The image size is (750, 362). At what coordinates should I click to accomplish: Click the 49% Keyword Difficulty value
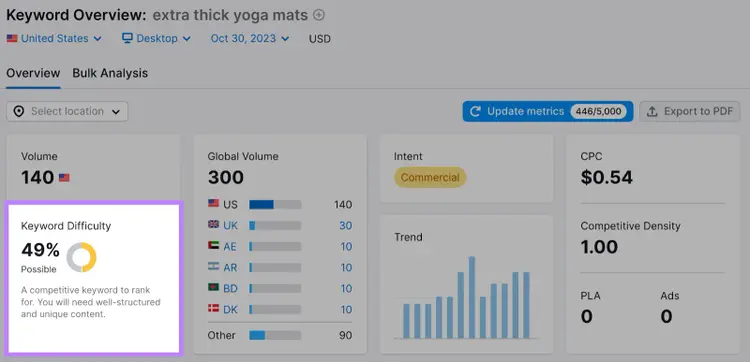click(40, 250)
